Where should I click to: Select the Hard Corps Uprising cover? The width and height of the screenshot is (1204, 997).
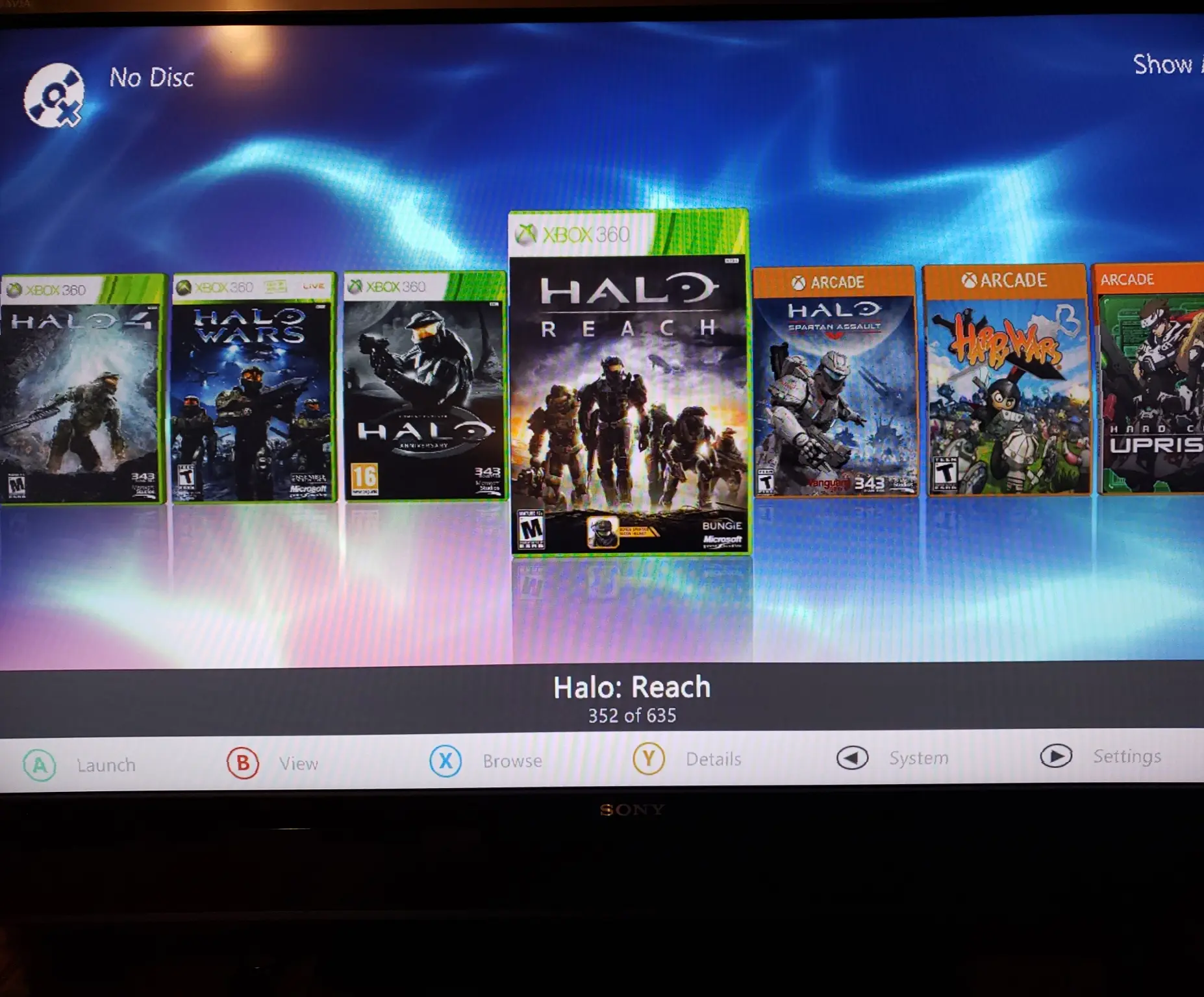(1149, 380)
